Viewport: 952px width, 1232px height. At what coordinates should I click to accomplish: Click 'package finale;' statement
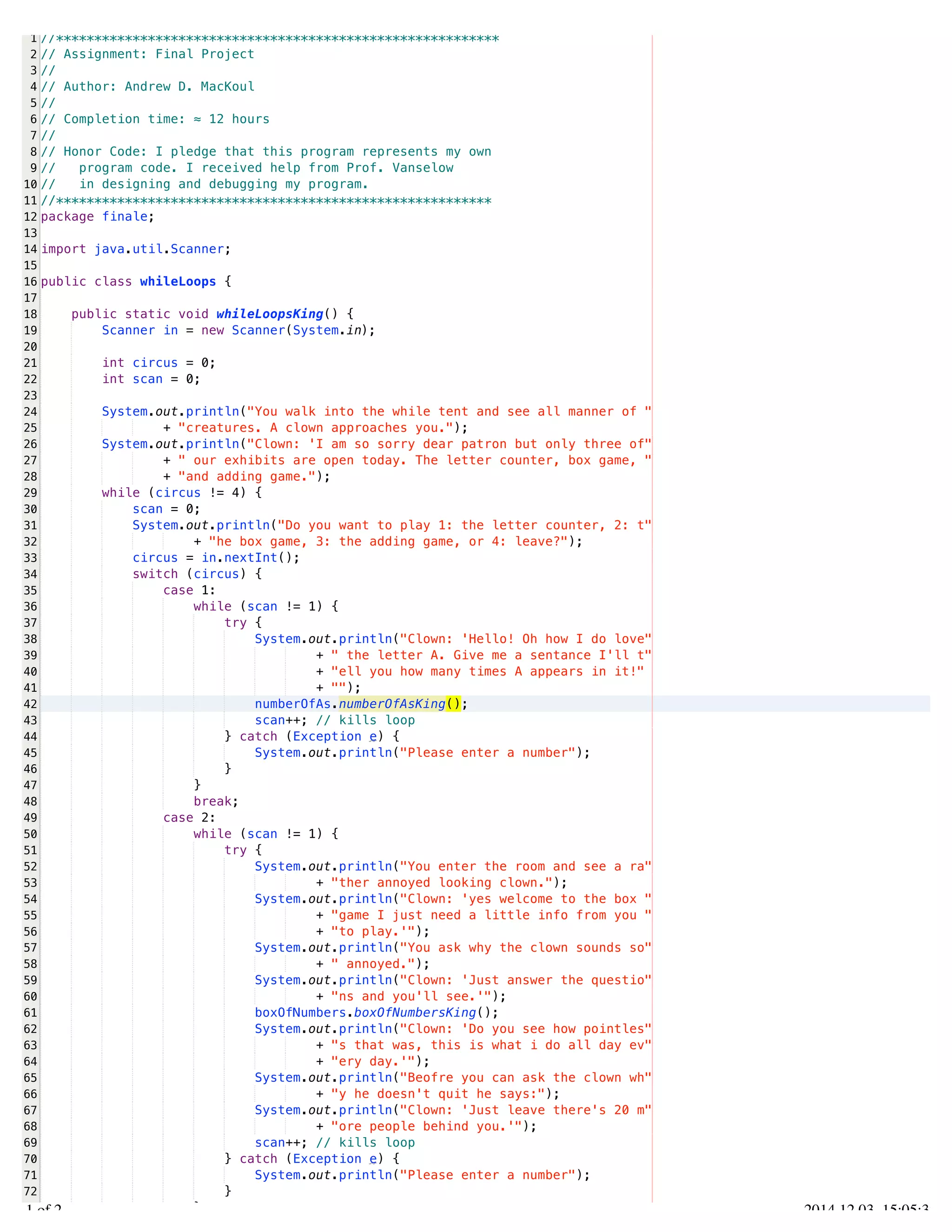[x=98, y=217]
